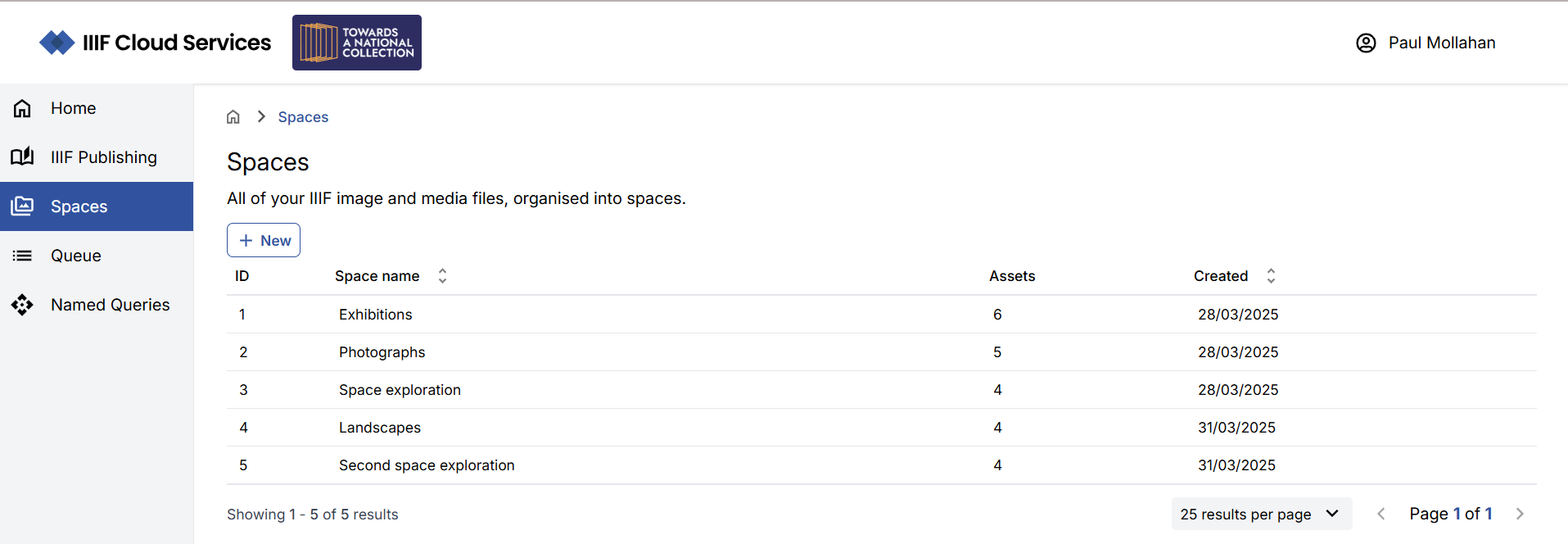Click the Spaces breadcrumb link

point(303,116)
